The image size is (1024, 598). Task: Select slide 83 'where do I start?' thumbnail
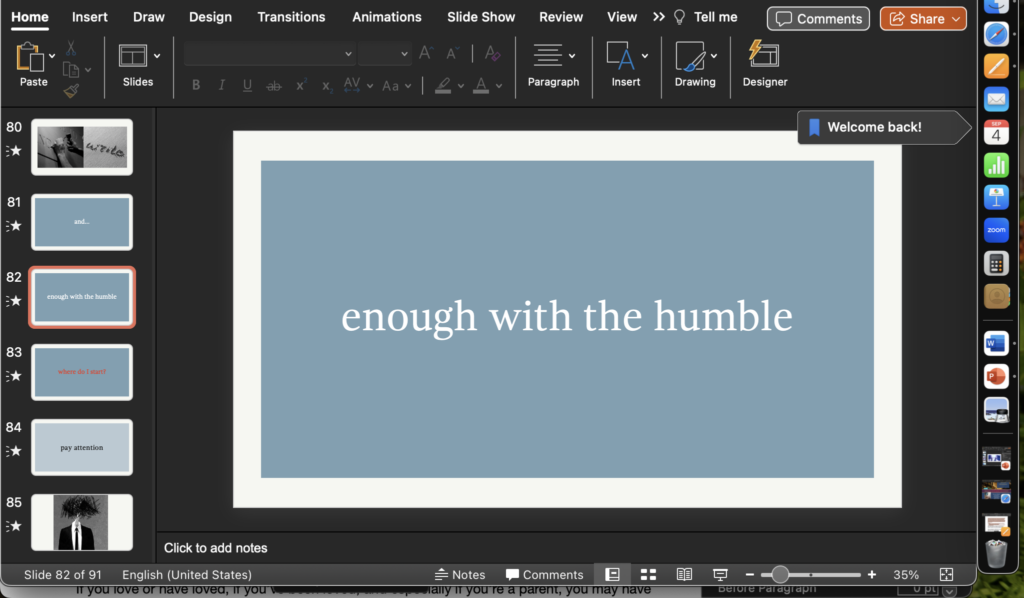(x=82, y=372)
